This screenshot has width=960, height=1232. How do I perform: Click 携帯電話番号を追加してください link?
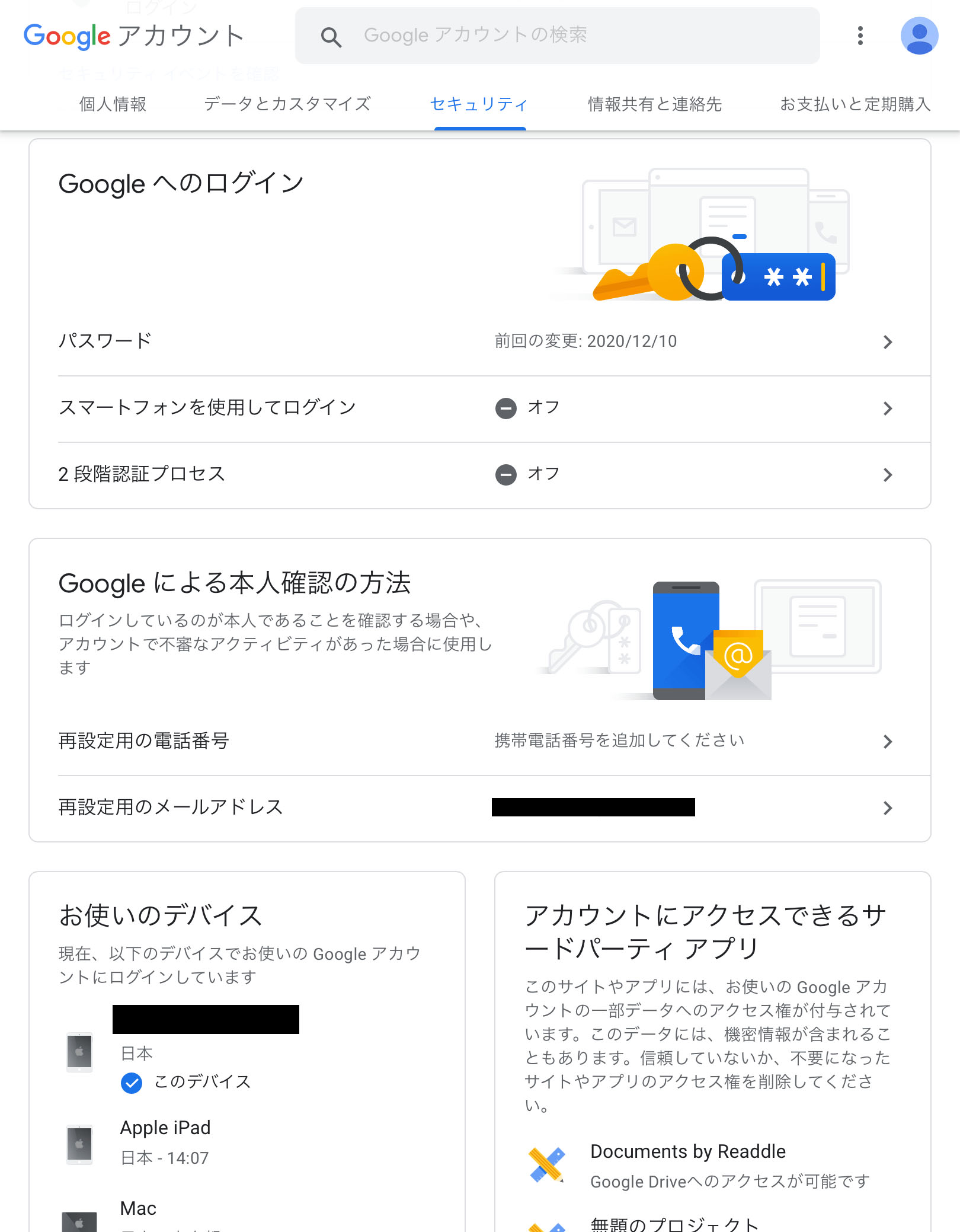click(x=619, y=741)
